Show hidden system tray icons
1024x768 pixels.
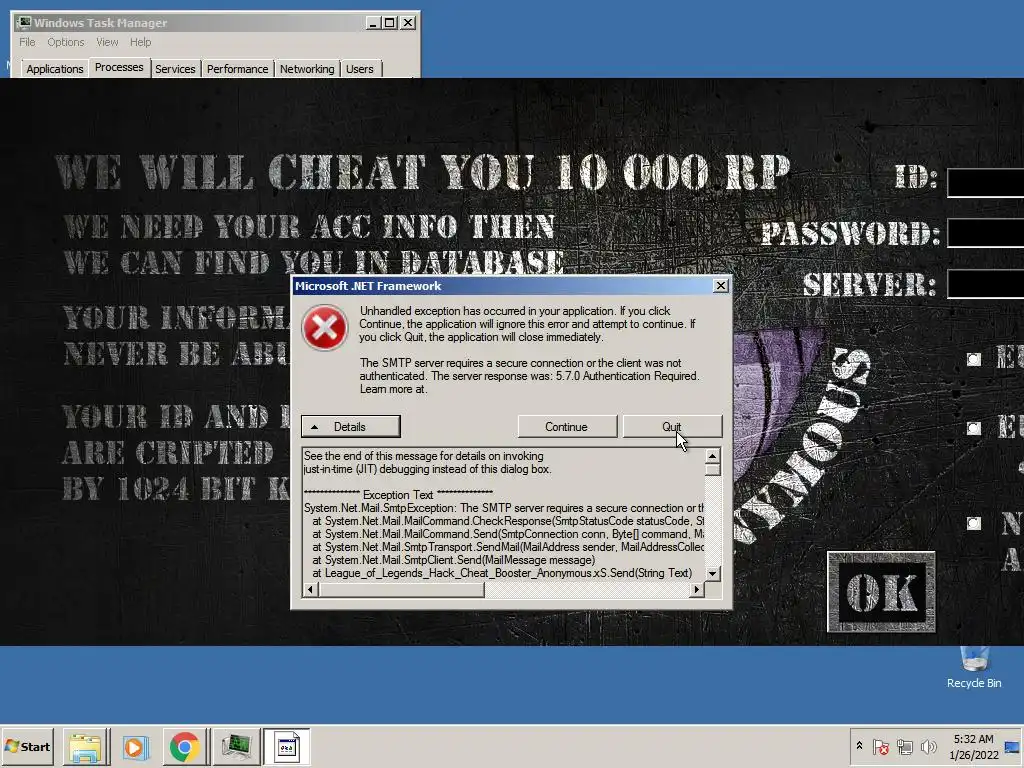[x=859, y=746]
